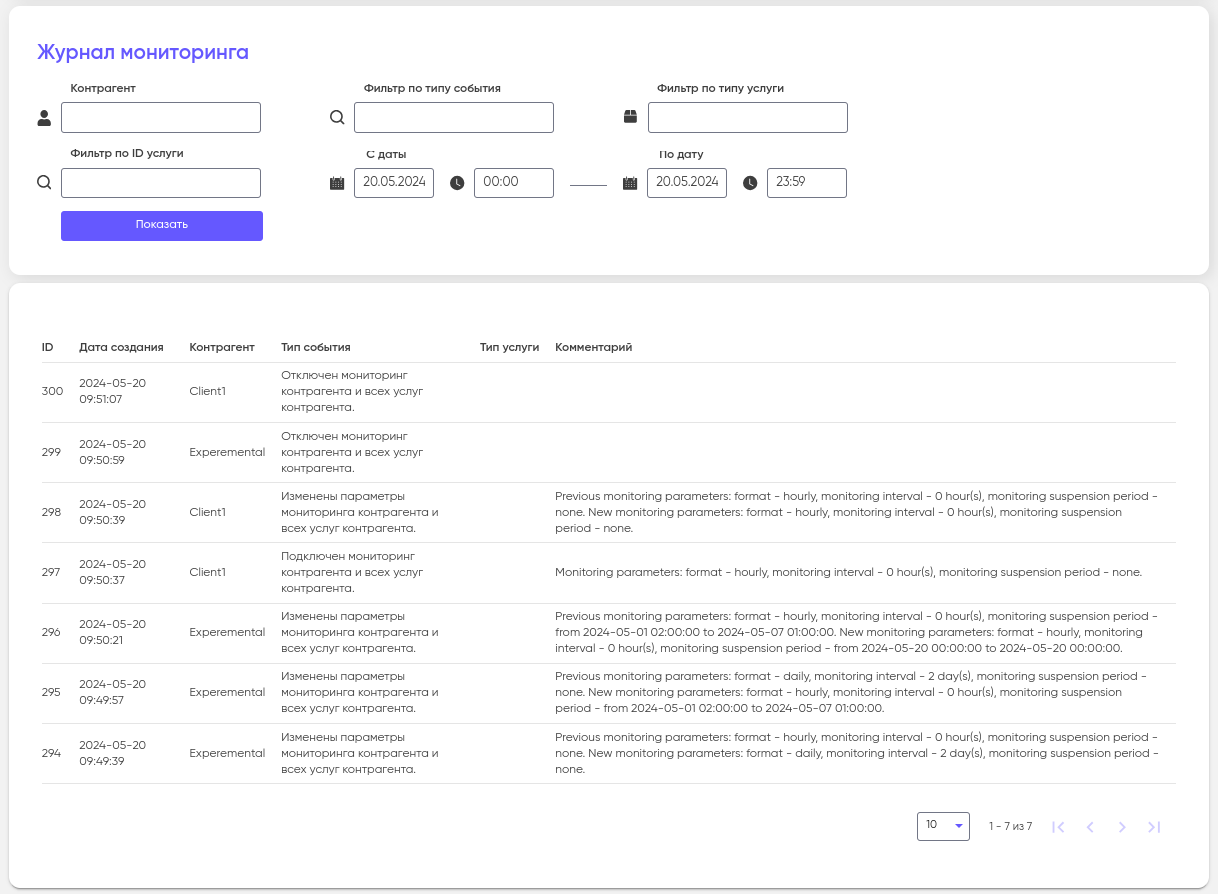Image resolution: width=1218 pixels, height=894 pixels.
Task: Click the search icon beside service ID filter
Action: [44, 183]
